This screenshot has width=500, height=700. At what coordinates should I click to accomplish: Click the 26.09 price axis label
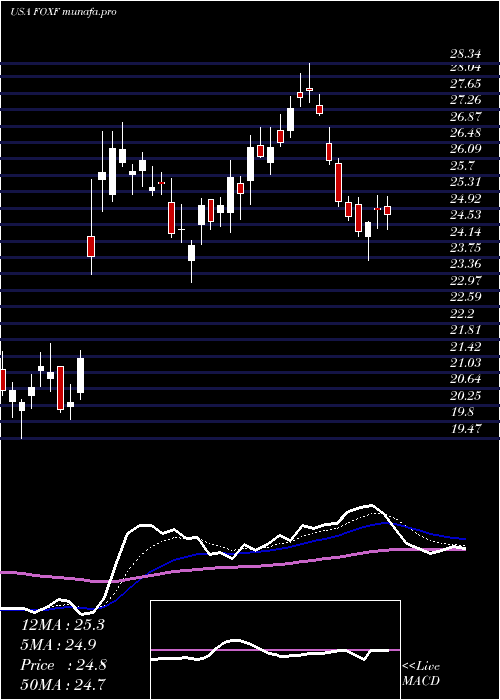(x=466, y=149)
